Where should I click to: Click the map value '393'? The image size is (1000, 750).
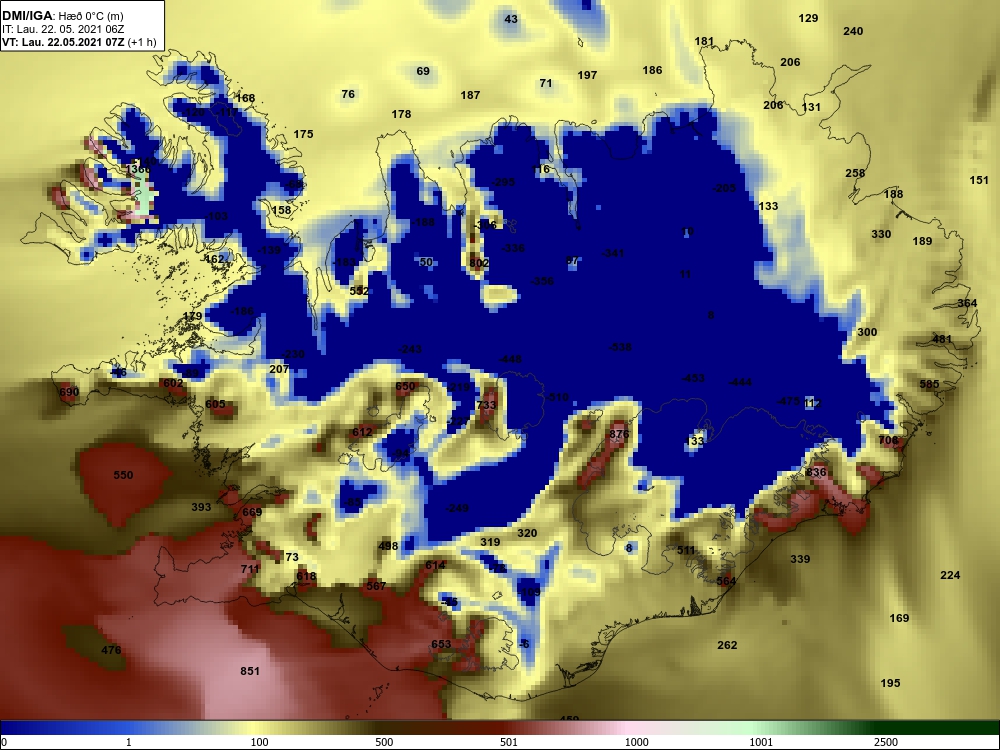[x=201, y=507]
